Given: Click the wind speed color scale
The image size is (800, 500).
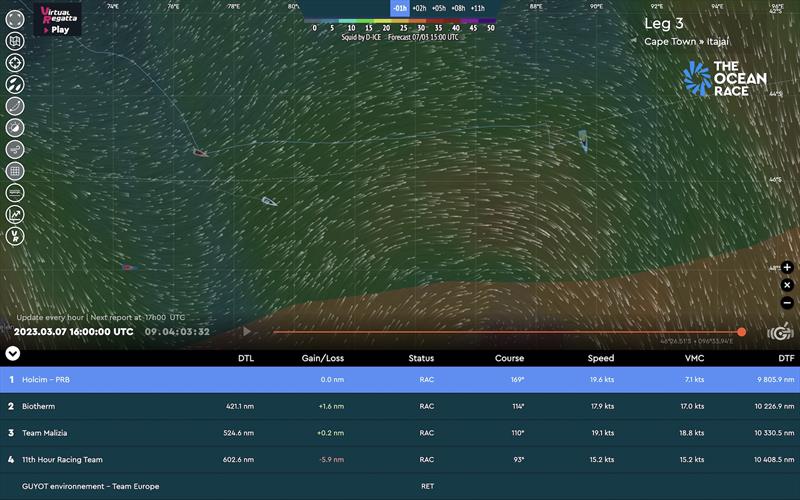Looking at the screenshot, I should click(x=400, y=22).
